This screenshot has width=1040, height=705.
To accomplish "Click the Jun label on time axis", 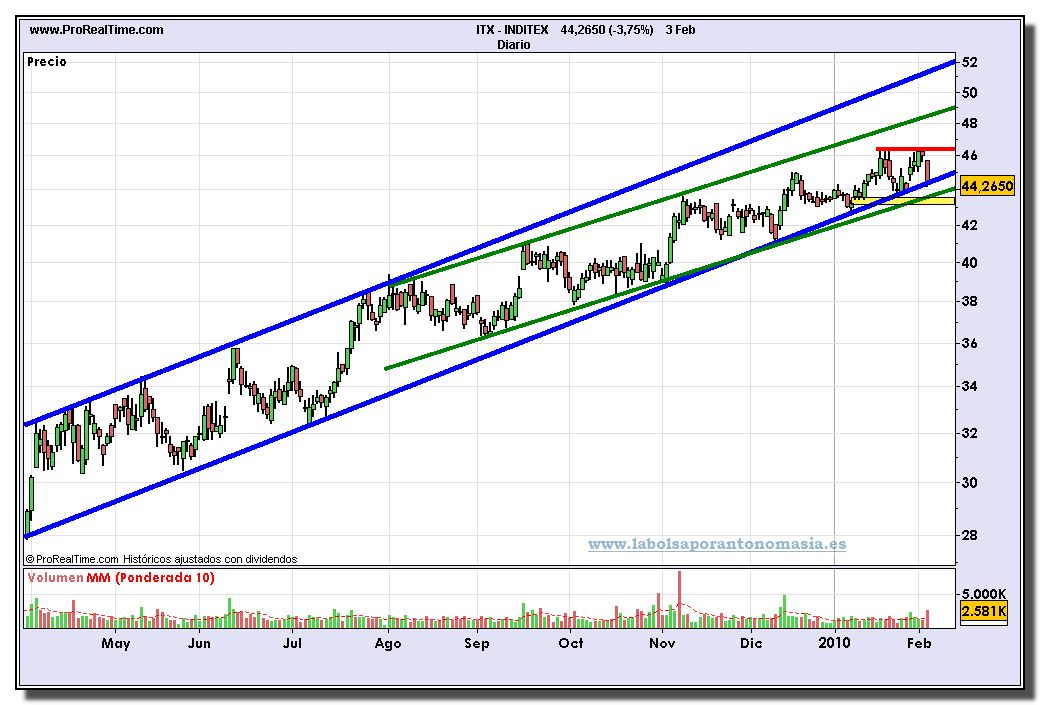I will click(x=200, y=643).
